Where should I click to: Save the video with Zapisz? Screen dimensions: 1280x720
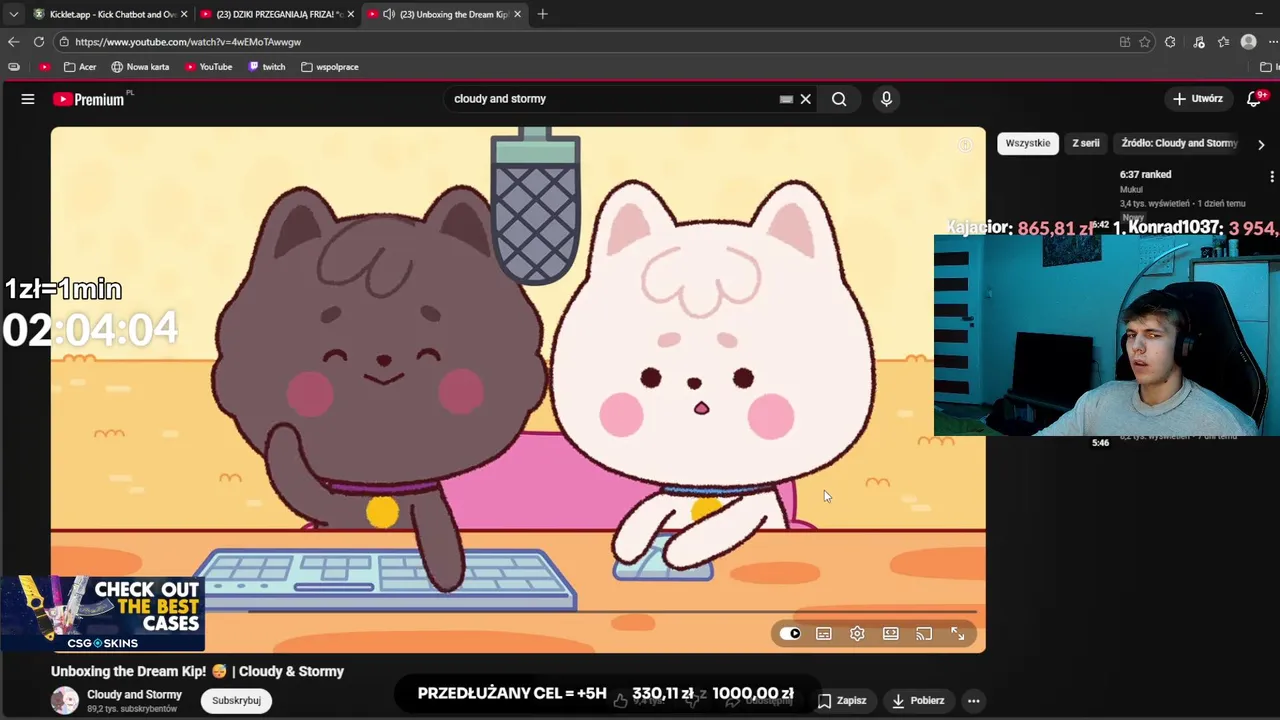842,701
